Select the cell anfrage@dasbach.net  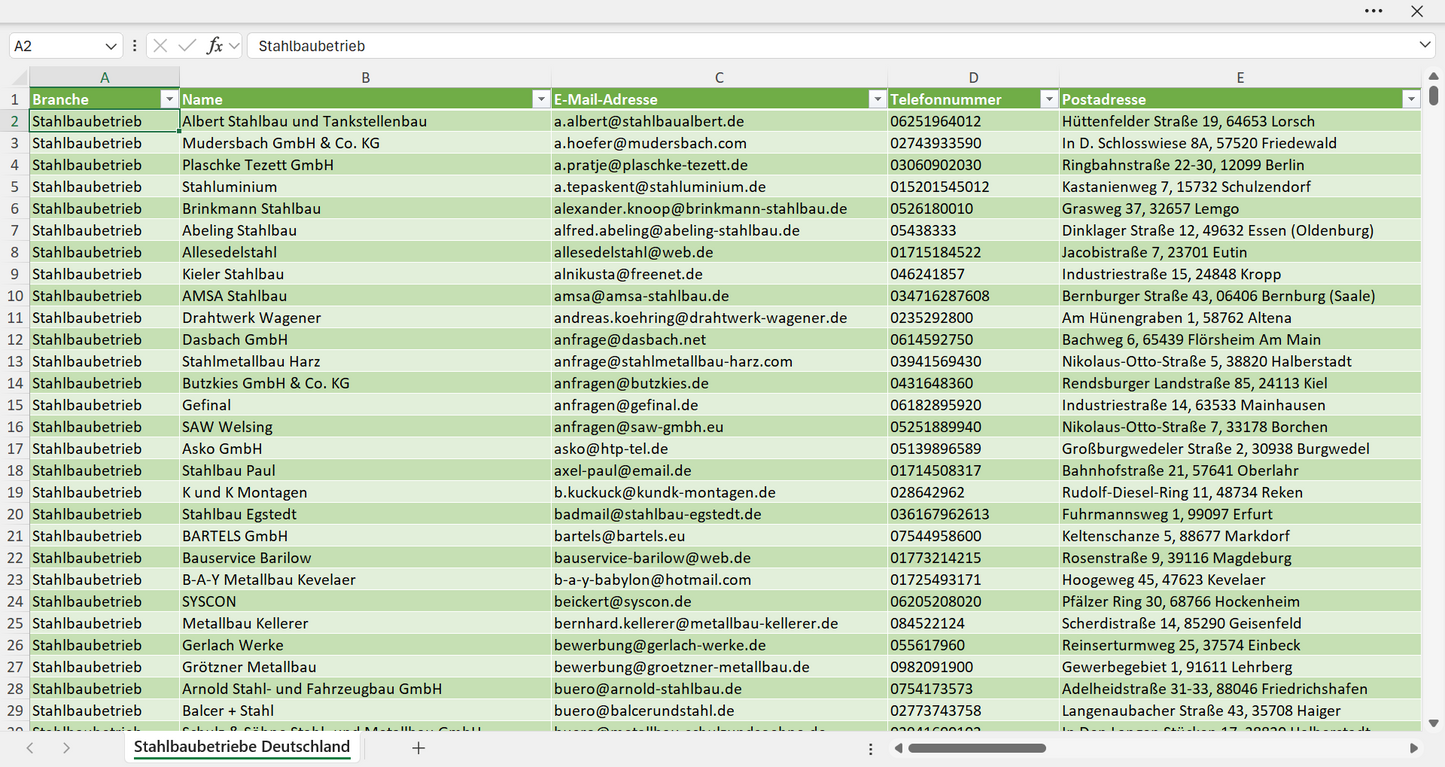719,339
